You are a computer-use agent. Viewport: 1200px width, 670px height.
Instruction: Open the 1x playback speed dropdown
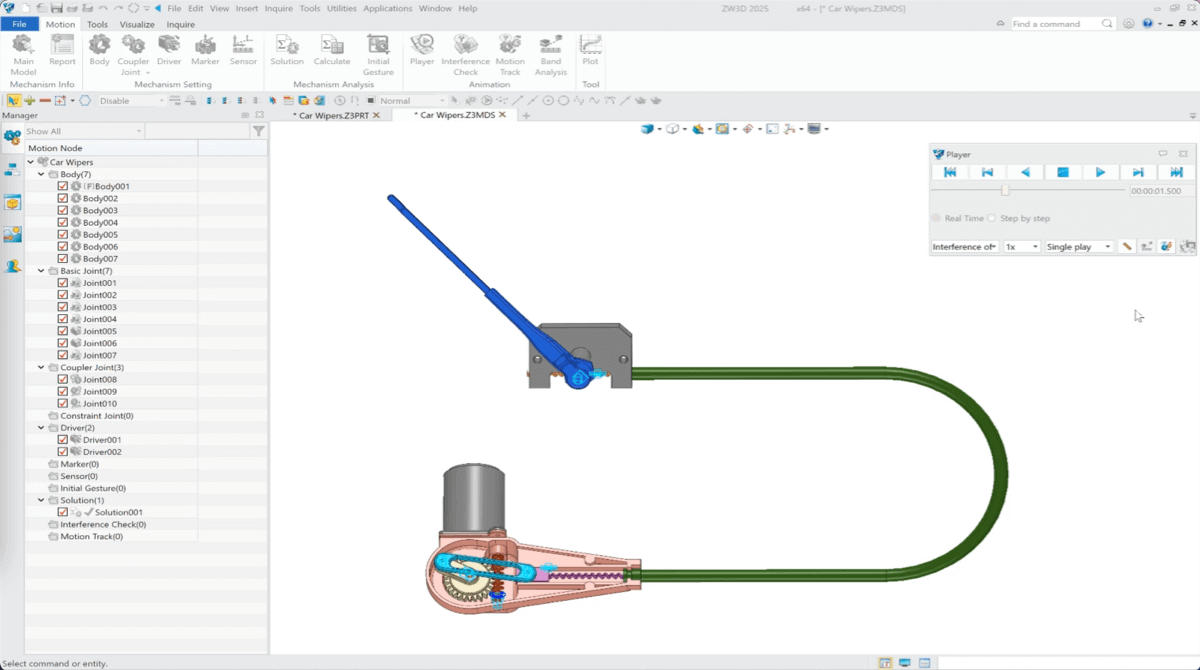(x=1021, y=247)
